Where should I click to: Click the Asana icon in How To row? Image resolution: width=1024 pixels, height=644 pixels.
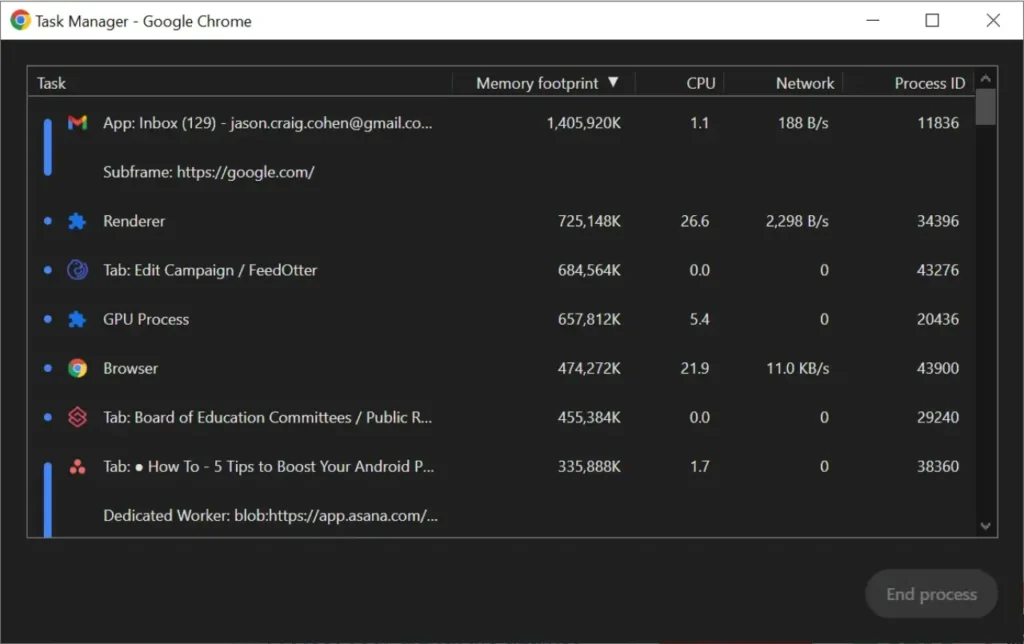(78, 466)
